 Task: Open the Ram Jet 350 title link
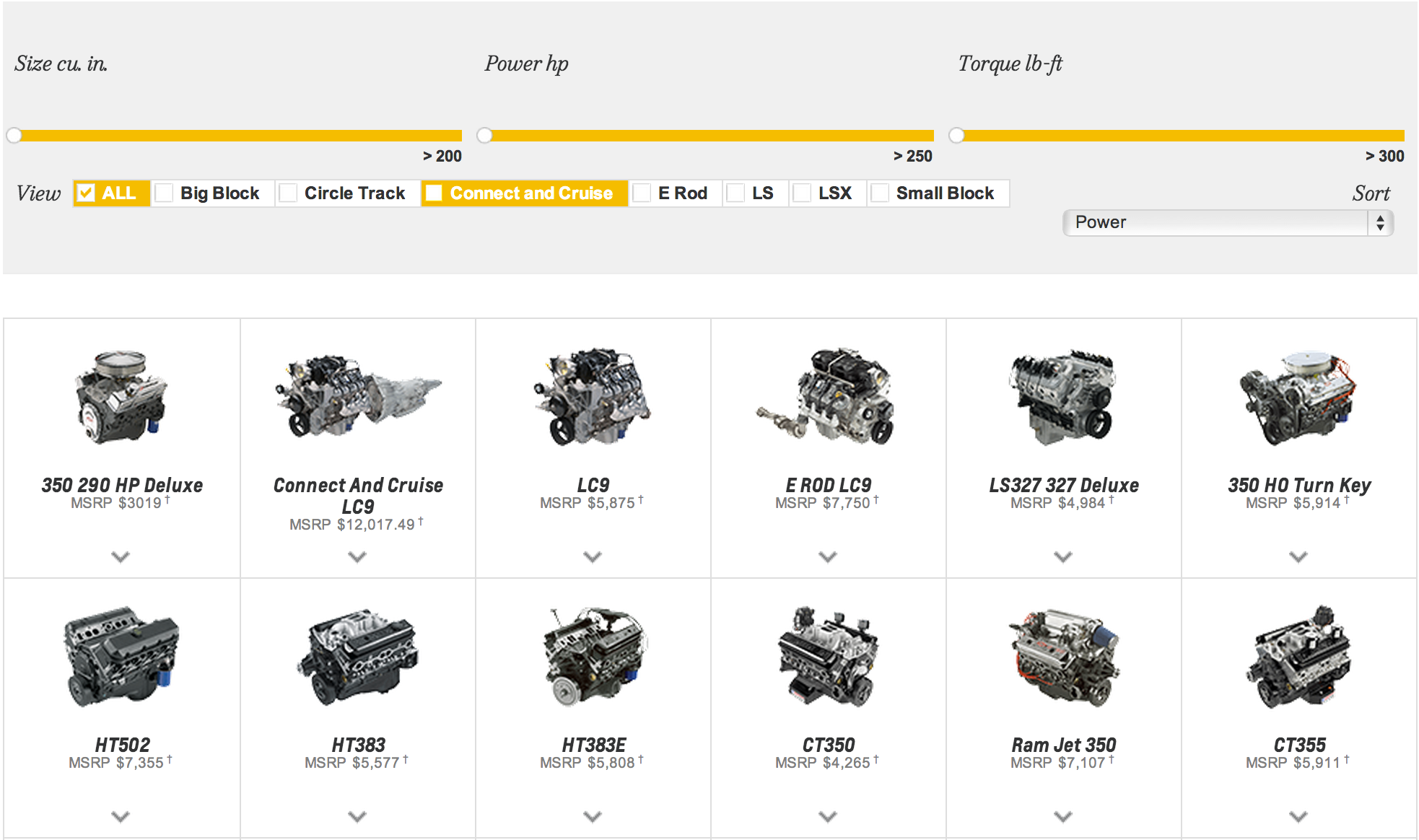1064,745
